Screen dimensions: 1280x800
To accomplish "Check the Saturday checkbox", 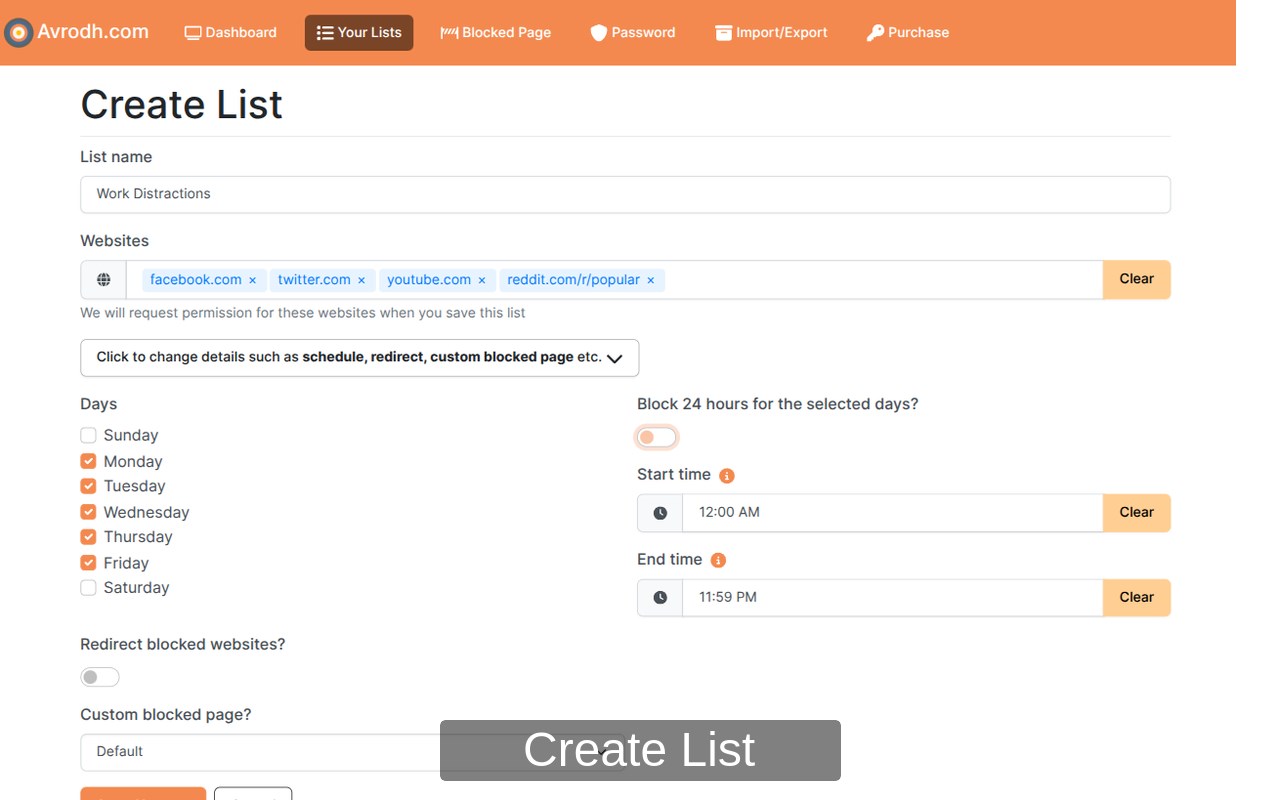I will [89, 588].
